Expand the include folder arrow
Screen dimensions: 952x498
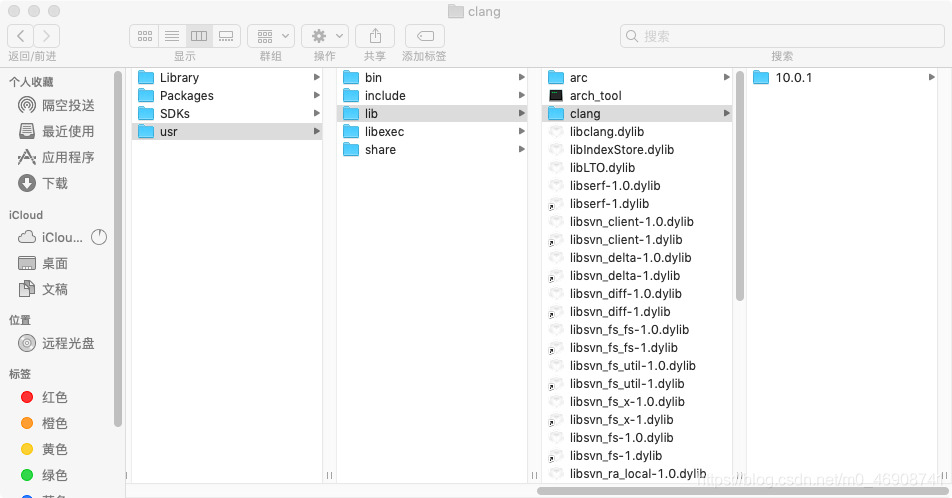[x=522, y=95]
